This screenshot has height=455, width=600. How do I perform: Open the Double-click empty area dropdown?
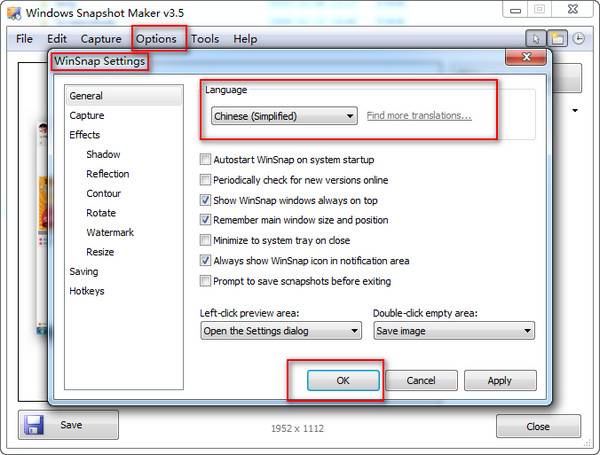[x=454, y=331]
